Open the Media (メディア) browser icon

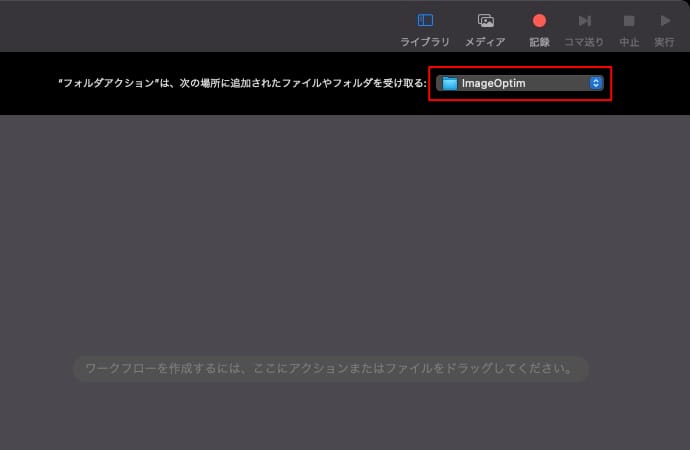coord(485,20)
